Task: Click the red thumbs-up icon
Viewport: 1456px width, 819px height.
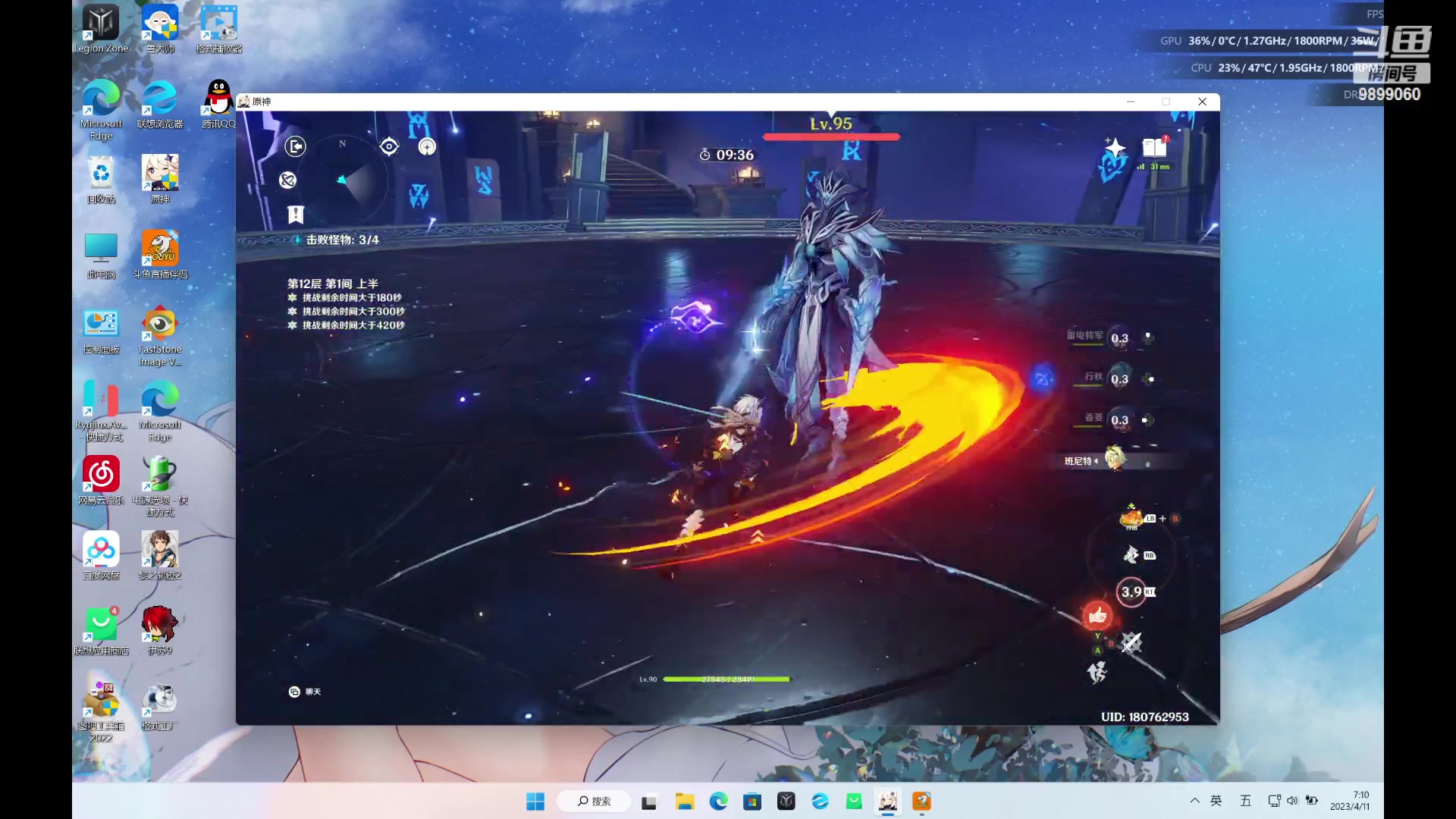Action: (x=1097, y=616)
